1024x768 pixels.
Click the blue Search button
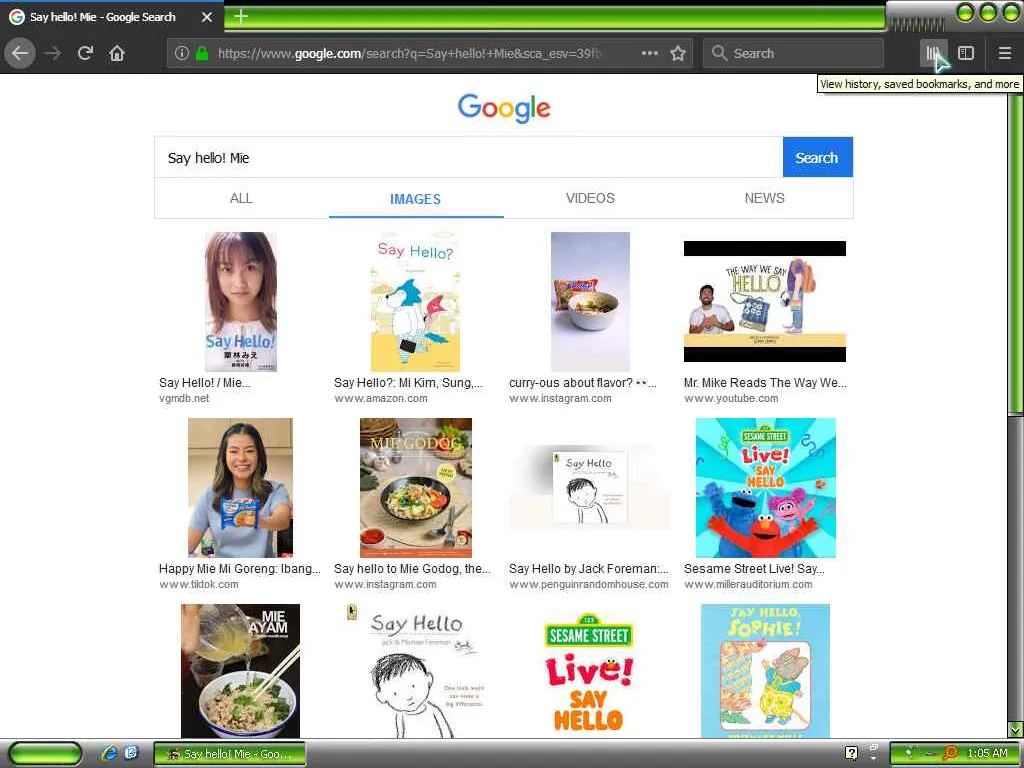click(817, 157)
